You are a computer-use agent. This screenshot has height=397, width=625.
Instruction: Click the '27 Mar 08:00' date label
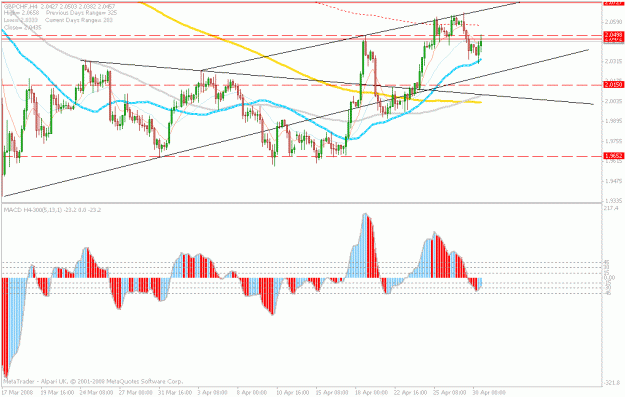[x=136, y=393]
